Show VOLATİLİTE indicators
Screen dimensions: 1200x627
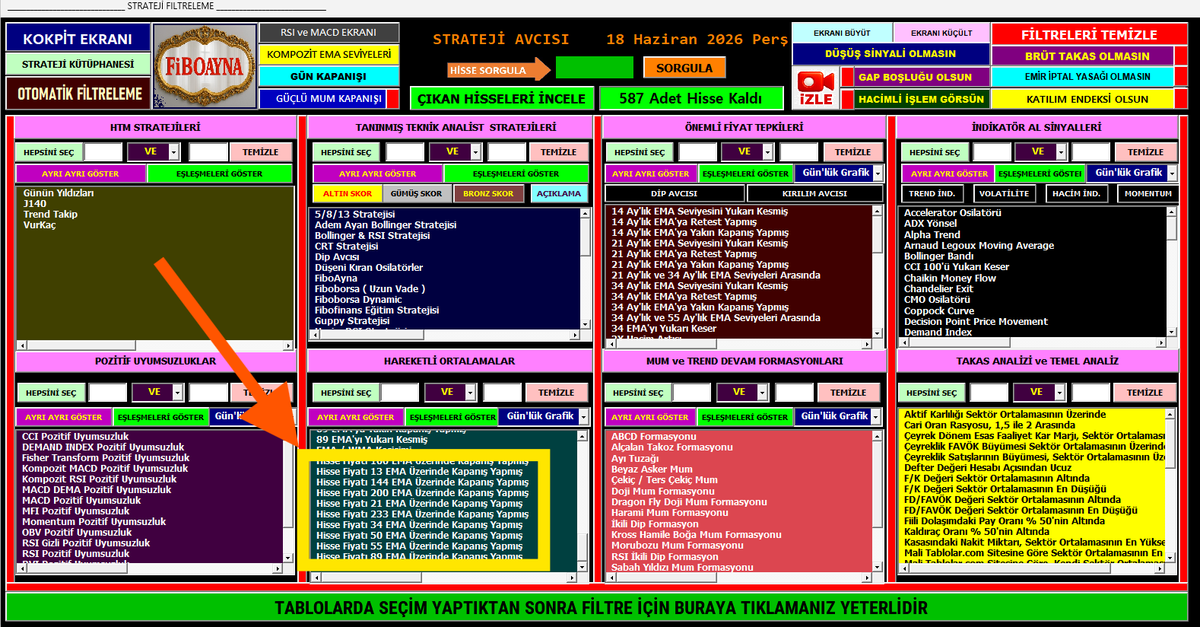click(x=1004, y=194)
